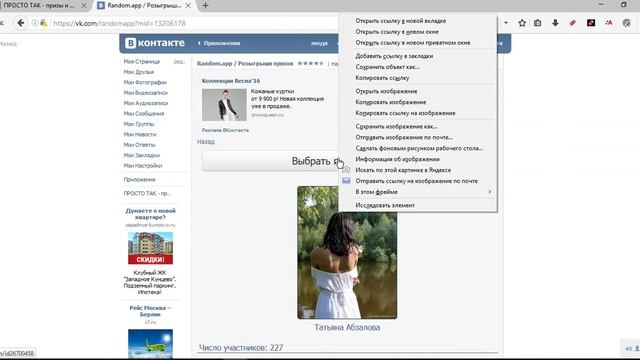Open the Татьяна Абзалова profile name

[x=347, y=327]
